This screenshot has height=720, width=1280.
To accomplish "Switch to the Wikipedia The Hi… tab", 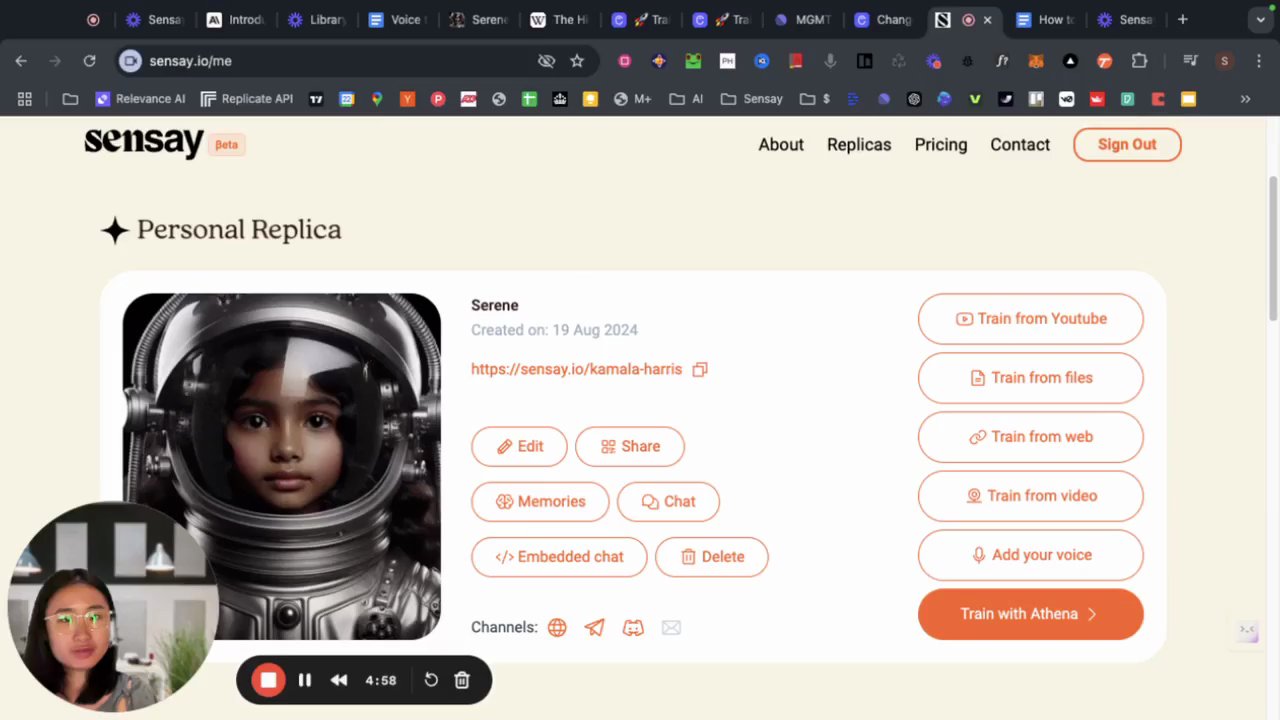I will coord(559,19).
